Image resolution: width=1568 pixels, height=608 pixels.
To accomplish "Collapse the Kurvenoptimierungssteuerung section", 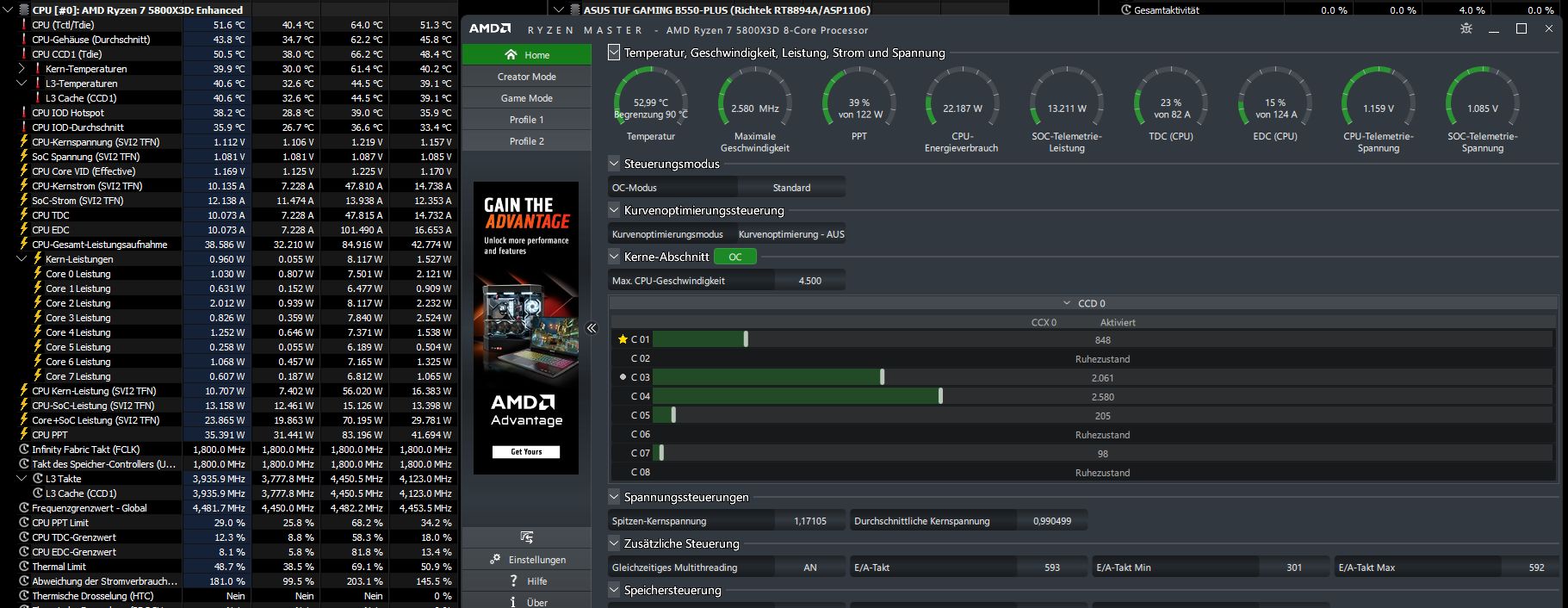I will tap(614, 210).
